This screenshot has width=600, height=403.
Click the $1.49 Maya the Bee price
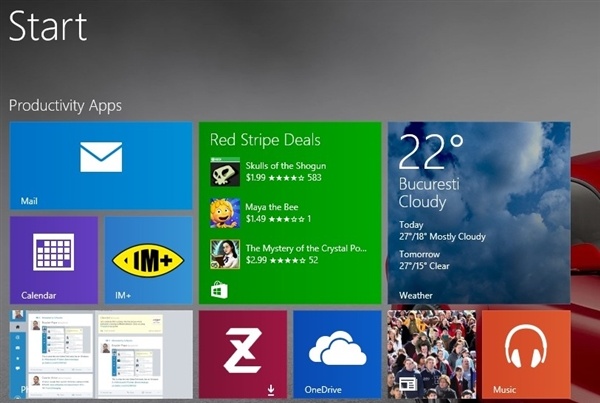click(x=256, y=219)
